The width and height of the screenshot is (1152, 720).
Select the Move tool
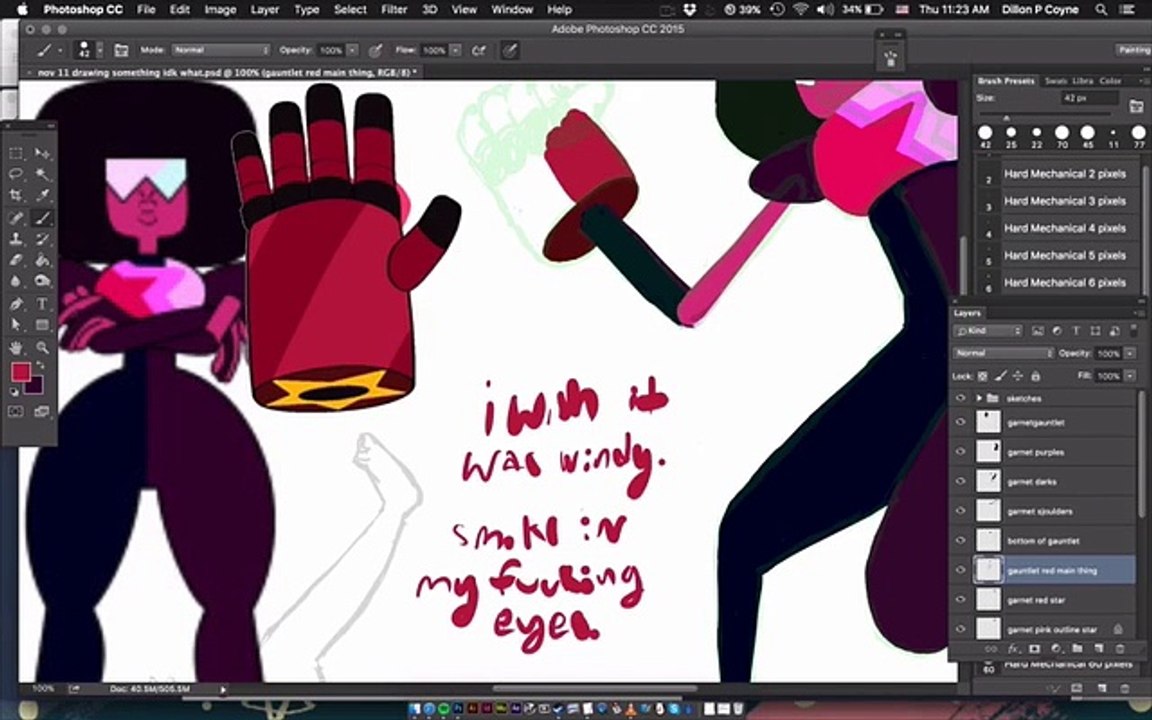tap(43, 154)
